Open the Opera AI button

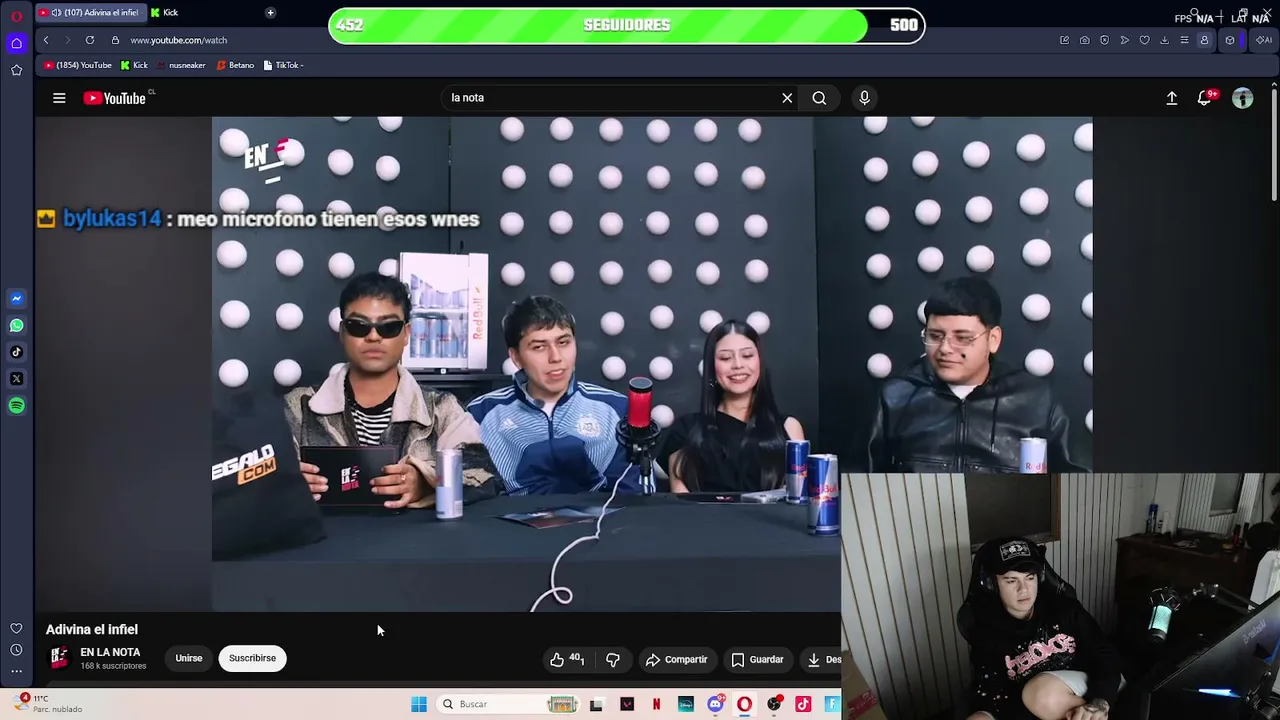(1263, 40)
